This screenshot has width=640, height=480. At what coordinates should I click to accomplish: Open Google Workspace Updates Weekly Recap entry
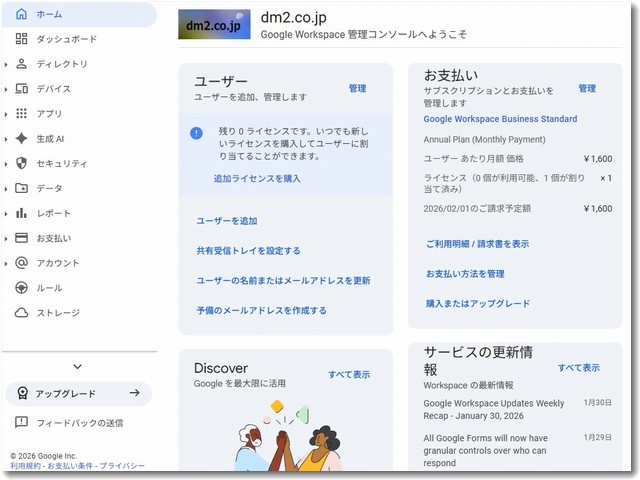(494, 409)
